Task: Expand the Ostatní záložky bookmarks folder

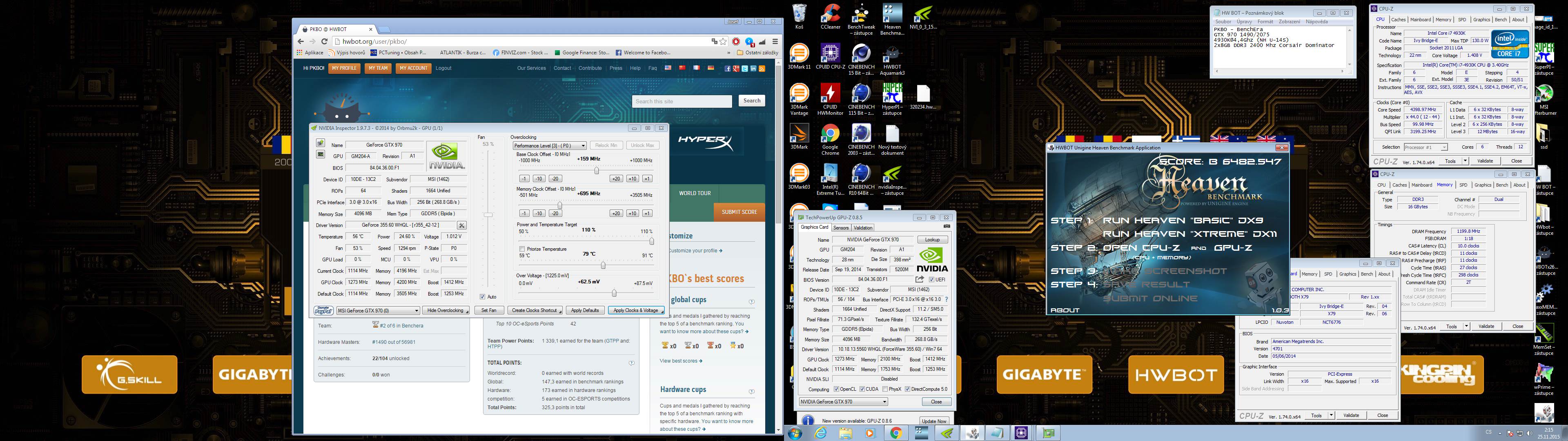Action: tap(757, 53)
